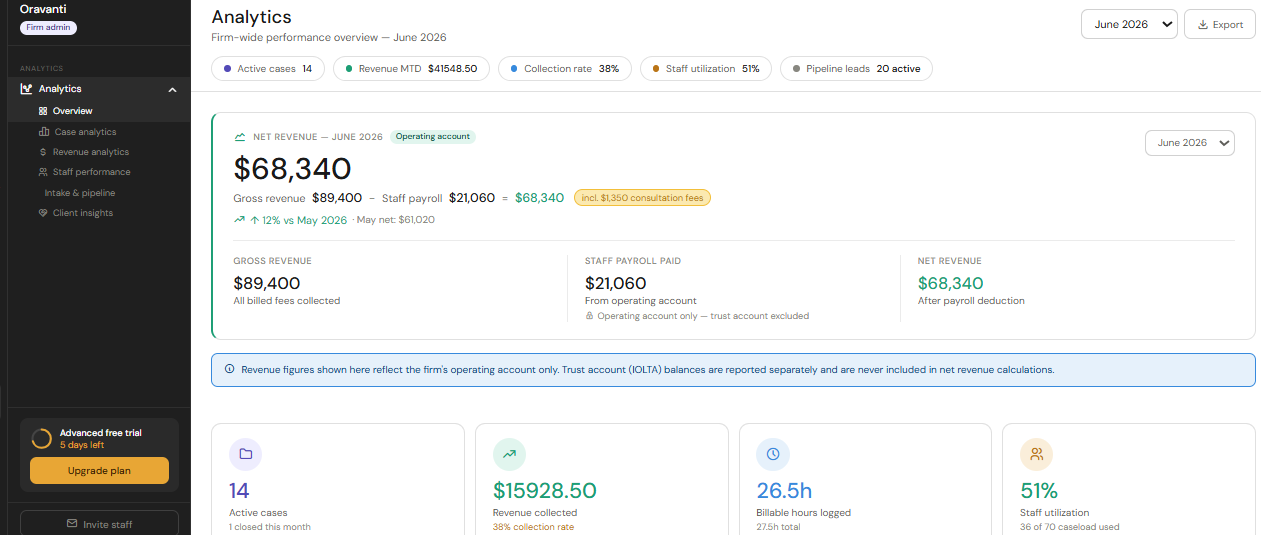Click the Case analytics bar chart icon
This screenshot has width=1261, height=535.
pos(43,132)
